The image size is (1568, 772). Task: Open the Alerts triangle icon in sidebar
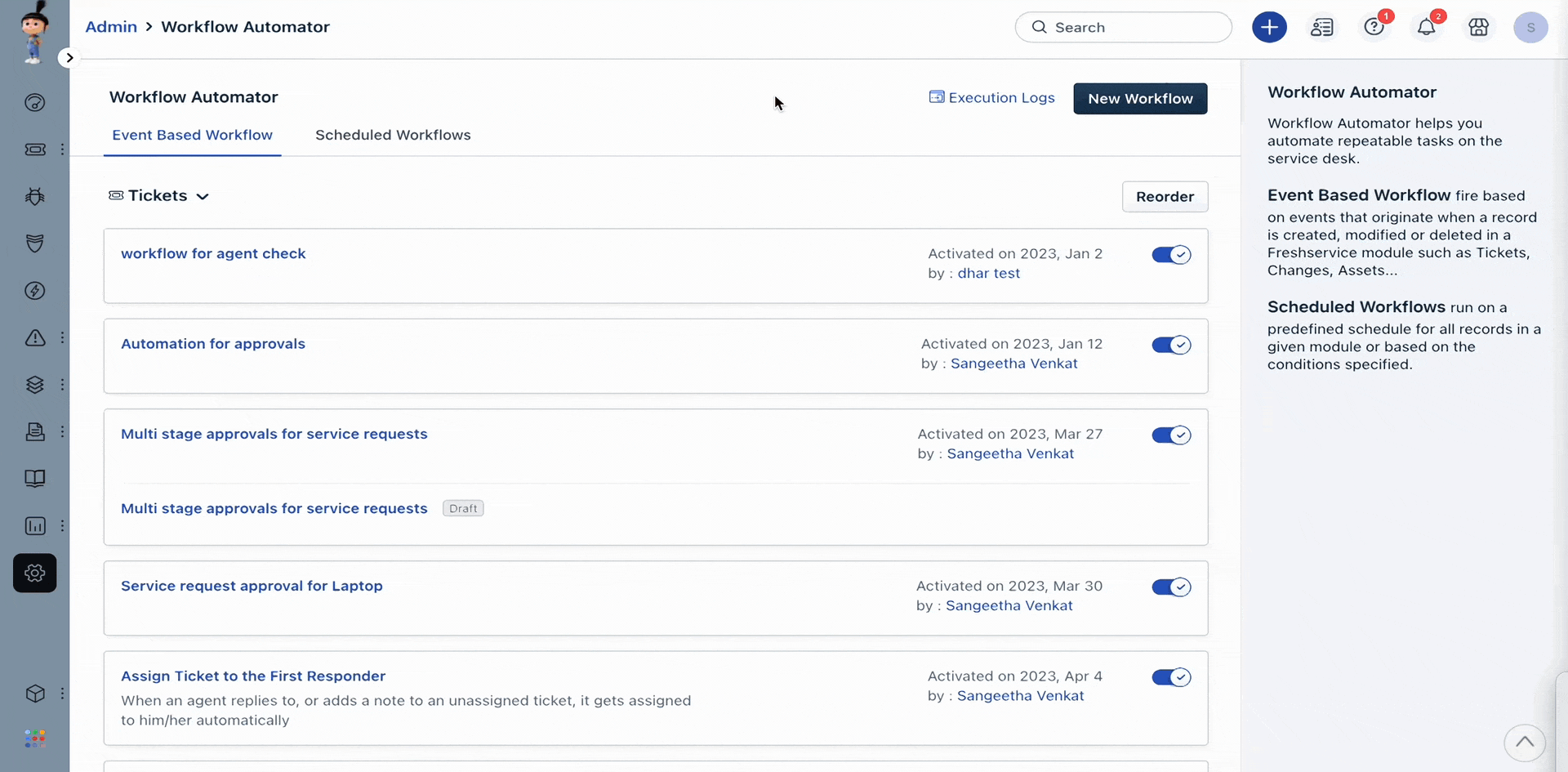pyautogui.click(x=35, y=337)
